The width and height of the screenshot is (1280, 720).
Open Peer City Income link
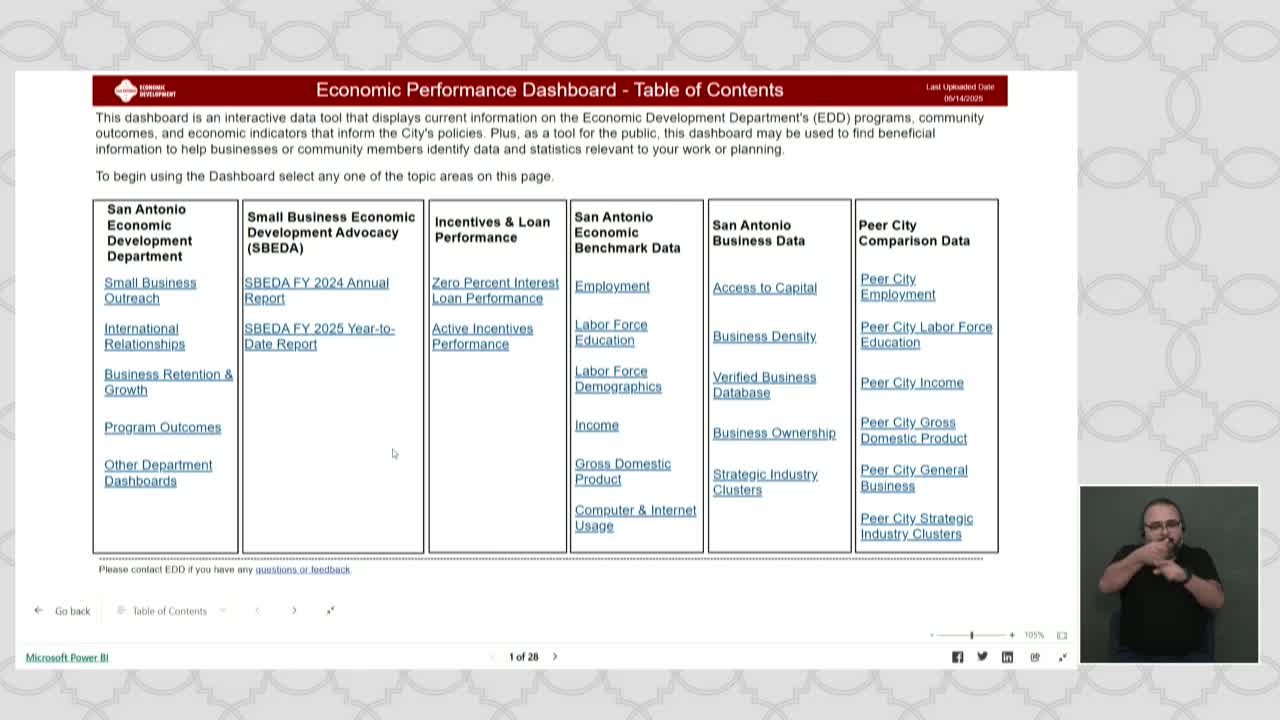pyautogui.click(x=912, y=383)
